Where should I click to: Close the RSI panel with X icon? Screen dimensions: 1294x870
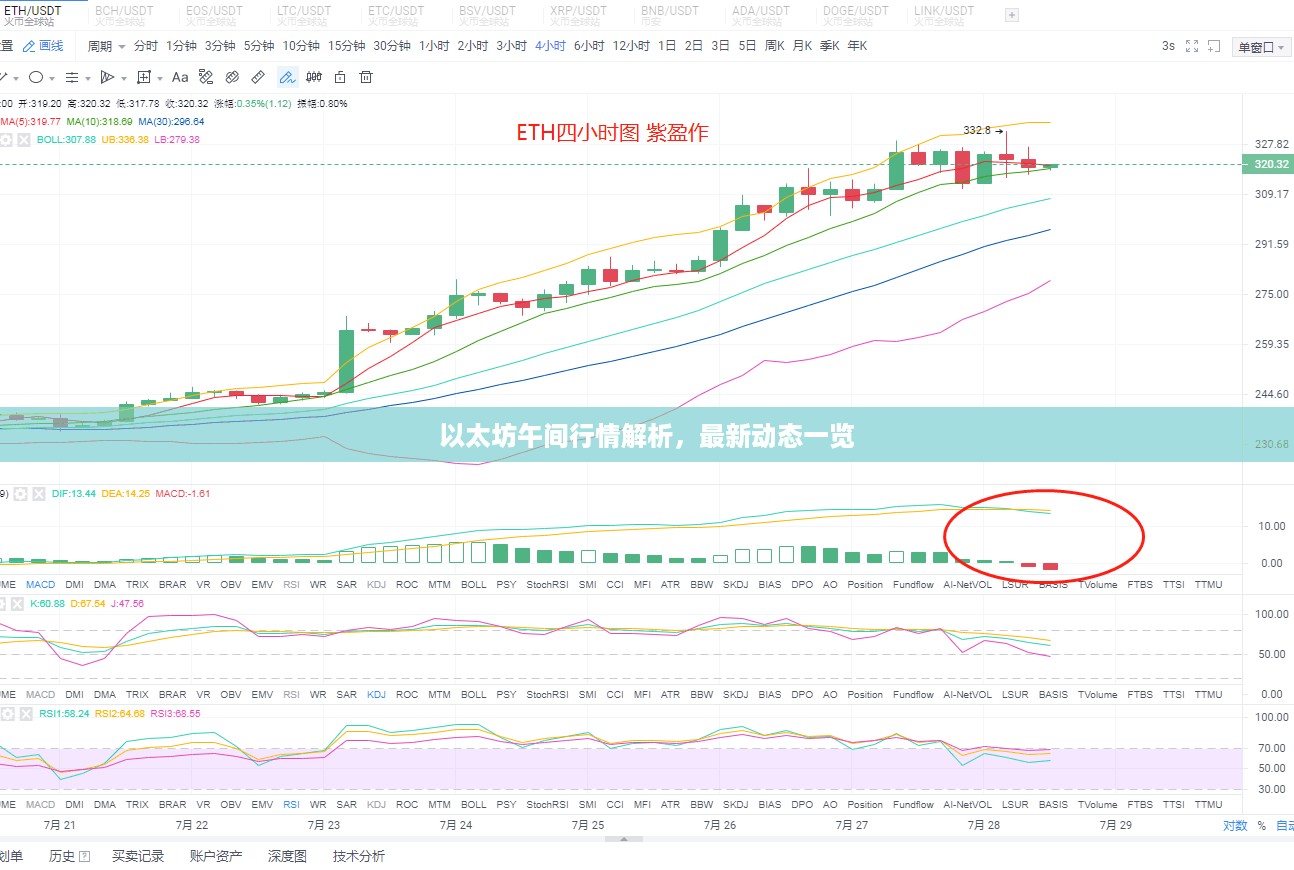pos(24,714)
